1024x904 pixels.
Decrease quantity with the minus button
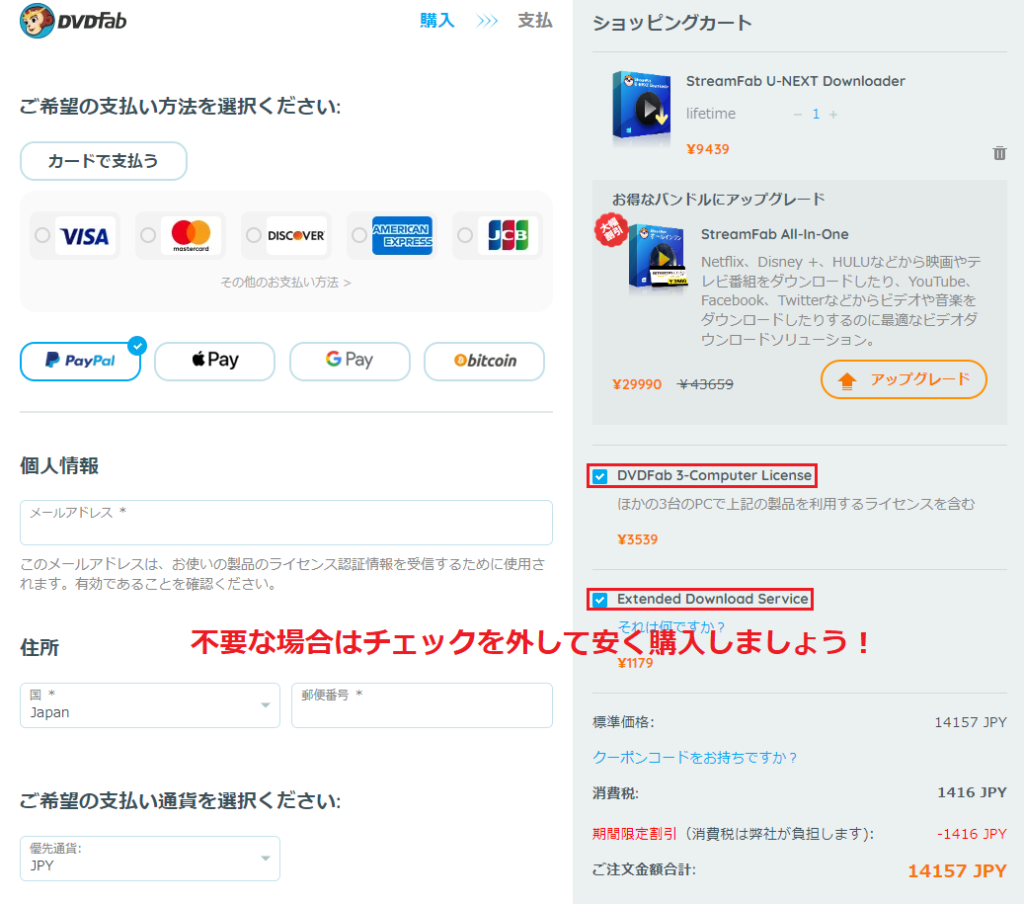pos(797,114)
